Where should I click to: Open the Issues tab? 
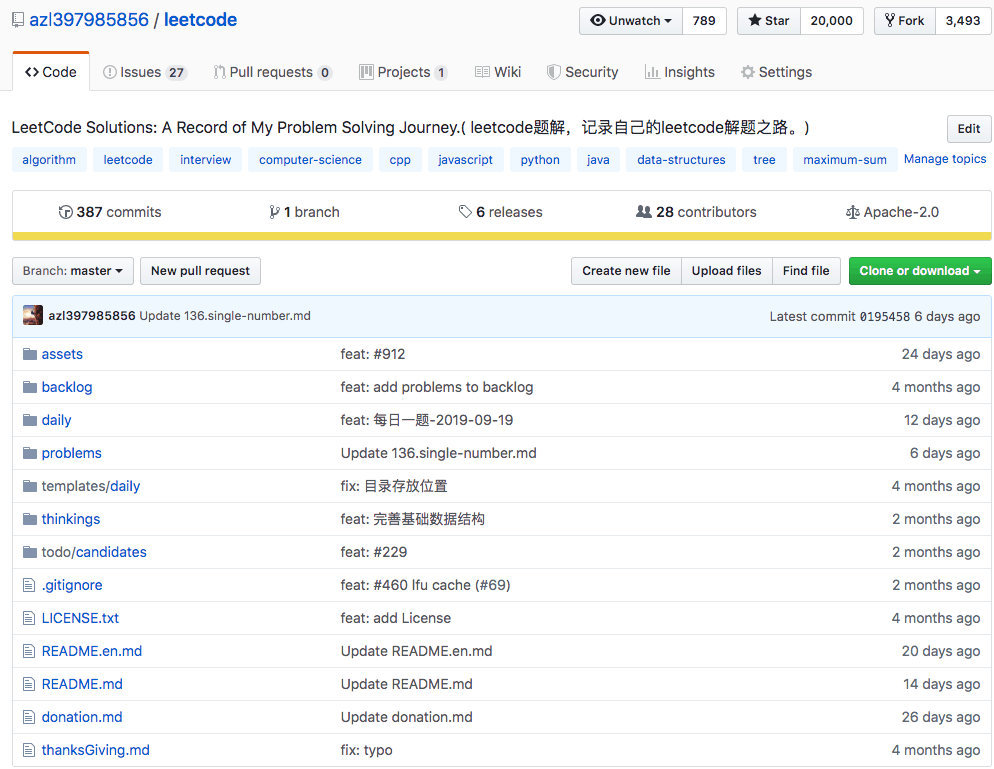144,72
